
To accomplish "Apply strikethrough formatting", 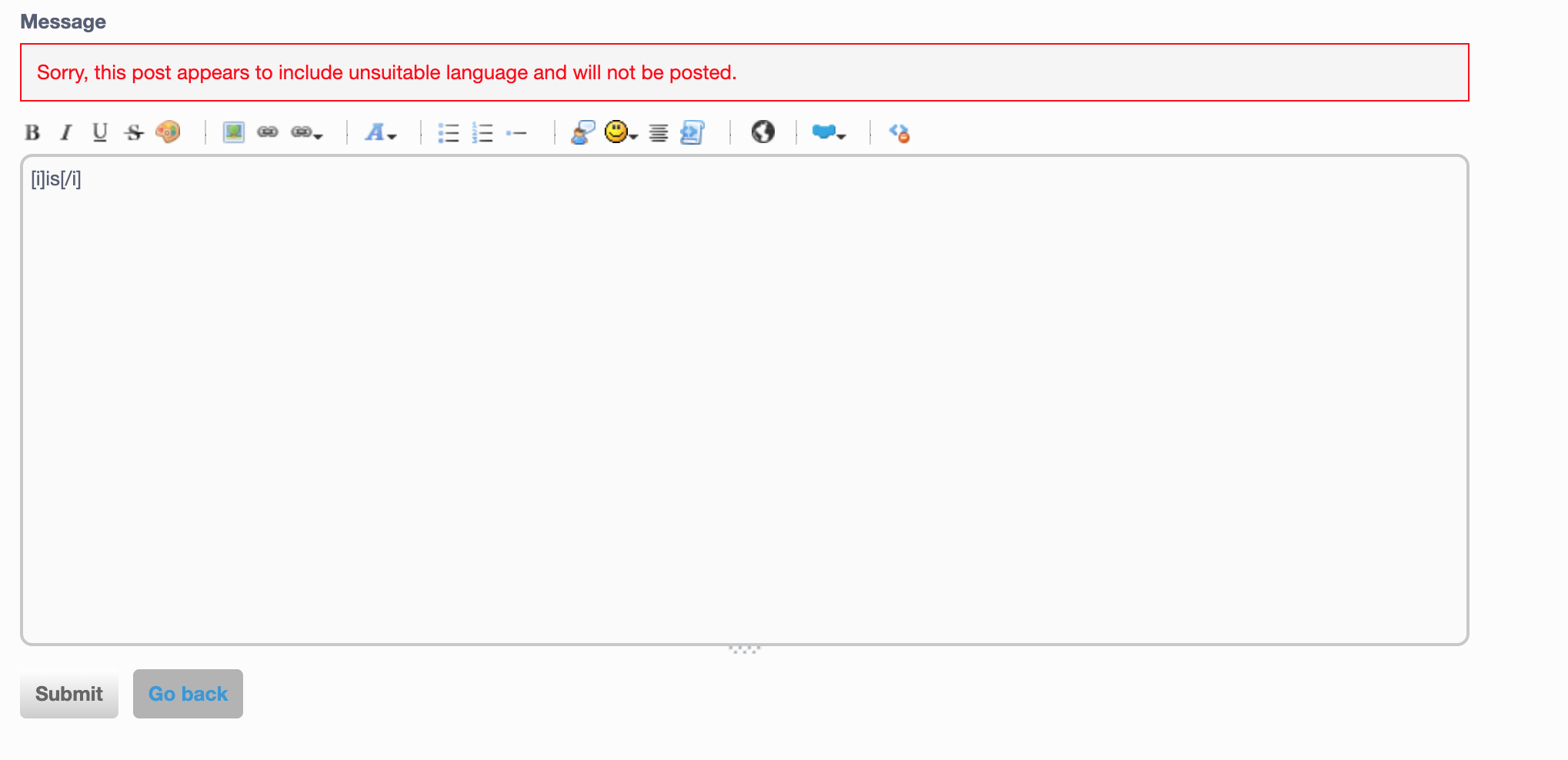I will pyautogui.click(x=134, y=132).
